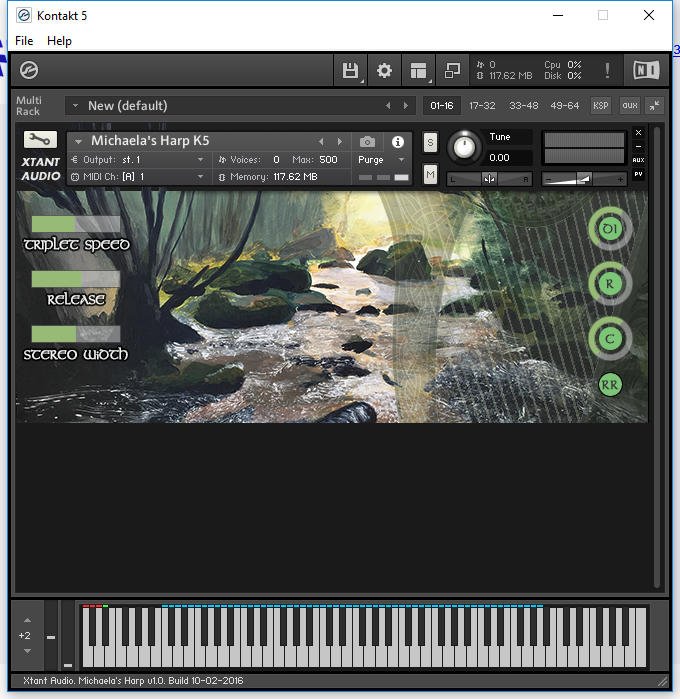Click the Max voices value 500
Viewport: 680px width, 699px height.
click(x=328, y=160)
